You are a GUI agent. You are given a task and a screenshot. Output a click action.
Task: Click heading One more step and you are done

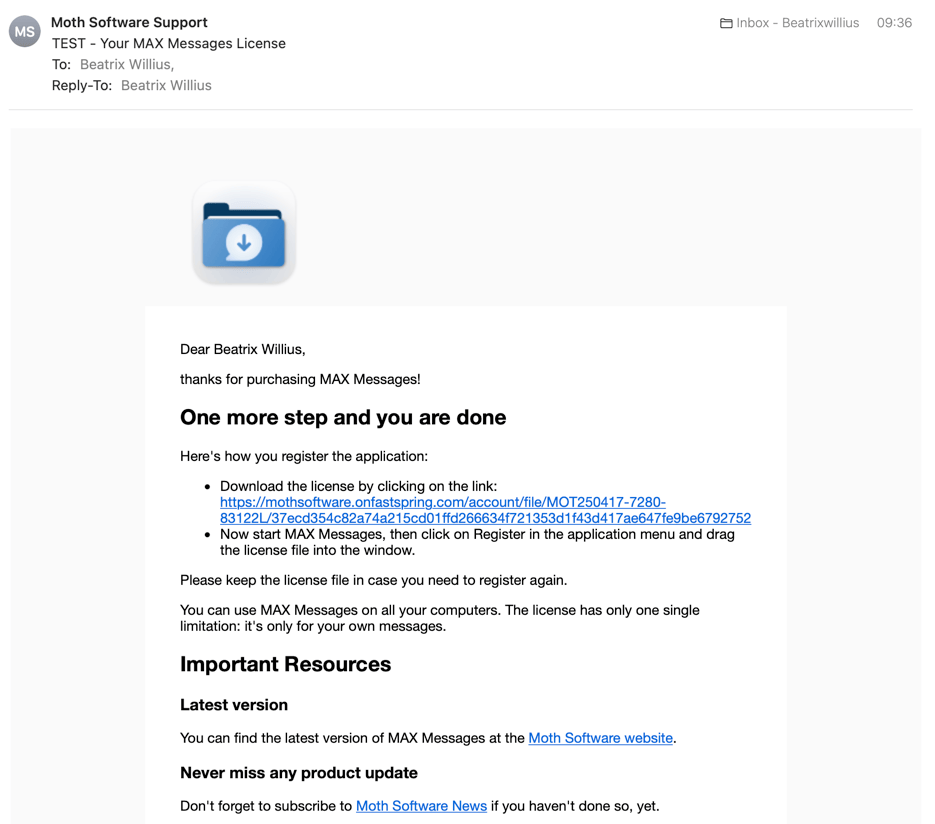(x=343, y=417)
